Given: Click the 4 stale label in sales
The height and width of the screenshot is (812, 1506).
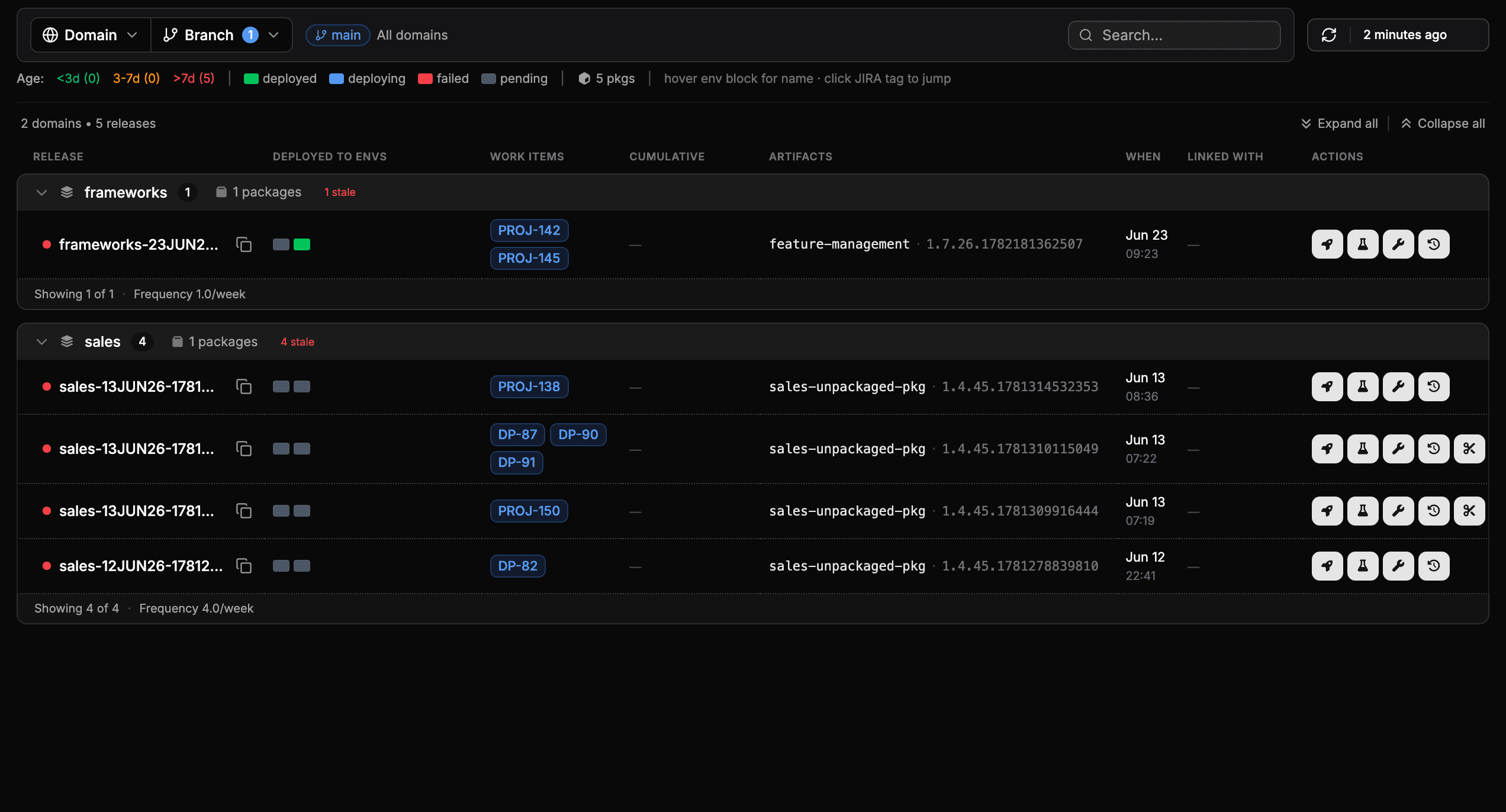Looking at the screenshot, I should (x=297, y=342).
